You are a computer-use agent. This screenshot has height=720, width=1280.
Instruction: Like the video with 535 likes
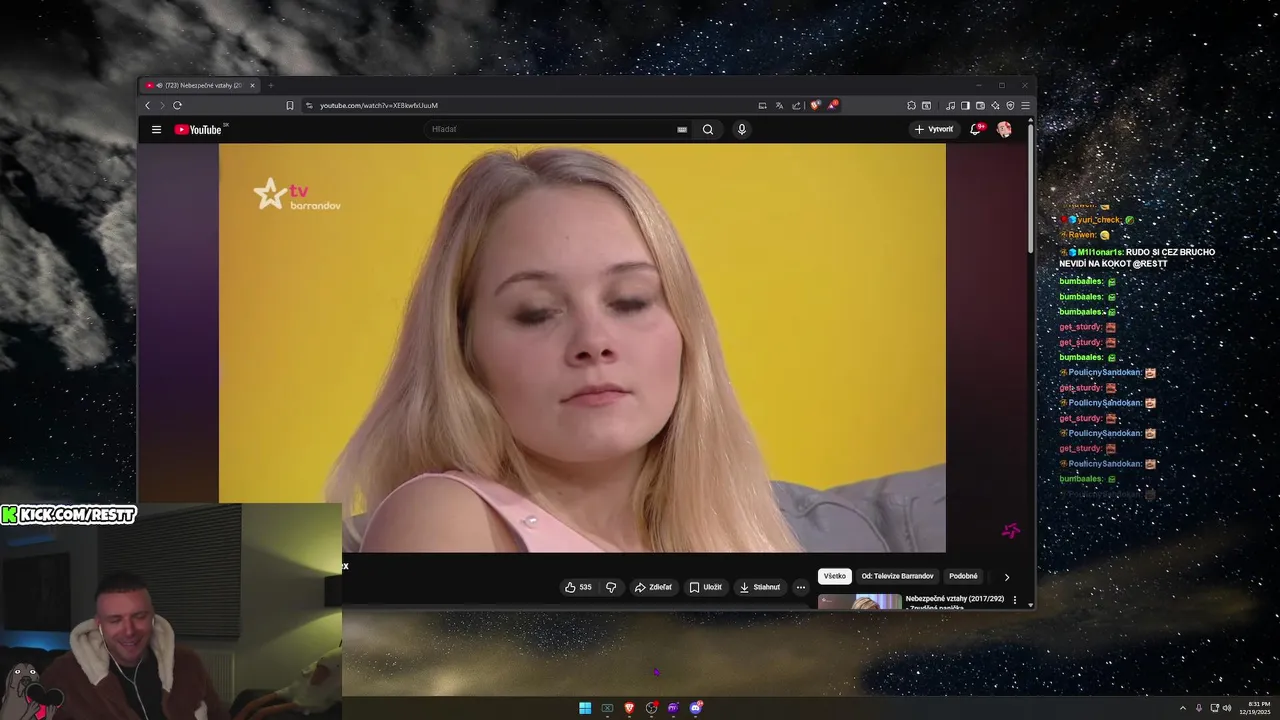(x=578, y=587)
